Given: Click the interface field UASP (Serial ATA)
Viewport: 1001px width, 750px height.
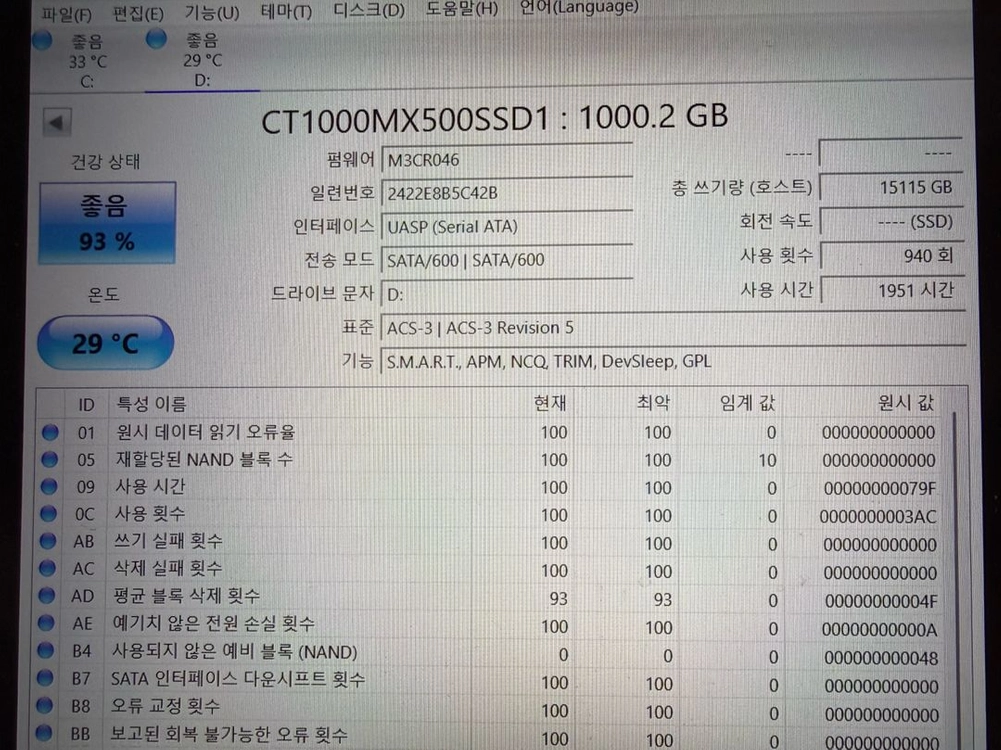Looking at the screenshot, I should point(506,227).
